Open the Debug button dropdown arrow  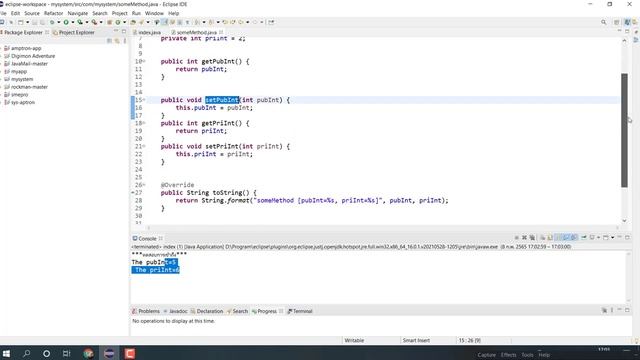[x=59, y=22]
